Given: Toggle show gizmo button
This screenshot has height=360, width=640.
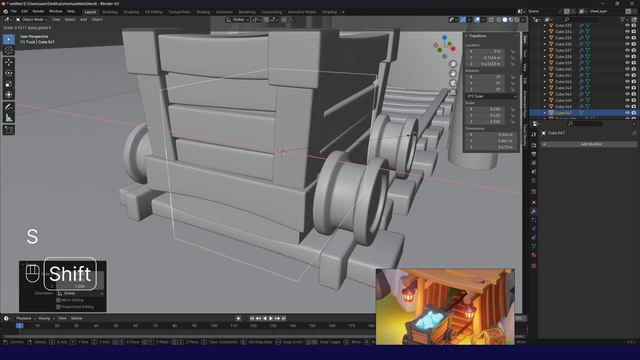Looking at the screenshot, I should pos(463,20).
